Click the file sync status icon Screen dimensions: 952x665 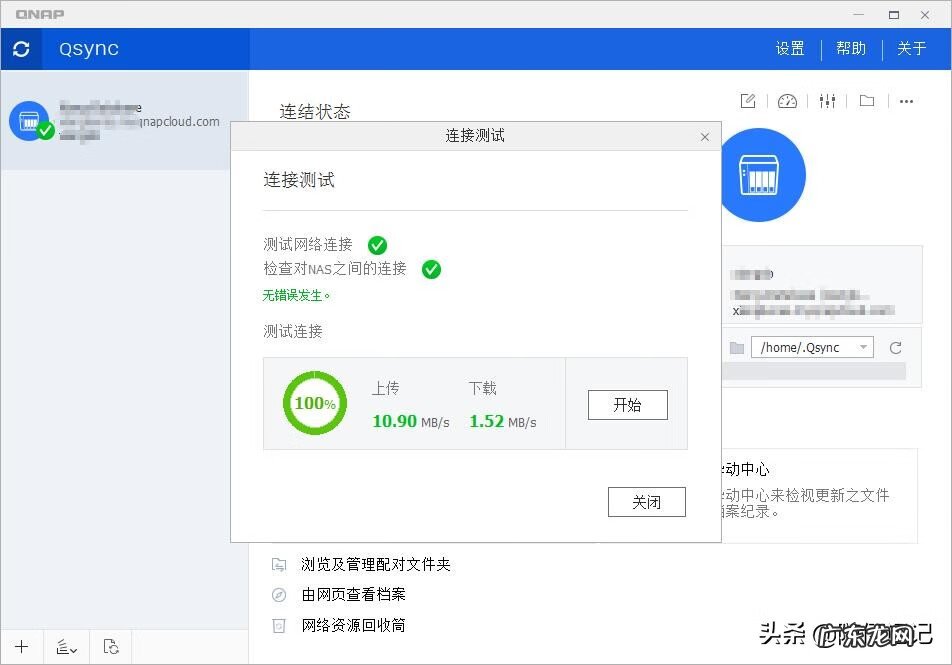tap(111, 647)
